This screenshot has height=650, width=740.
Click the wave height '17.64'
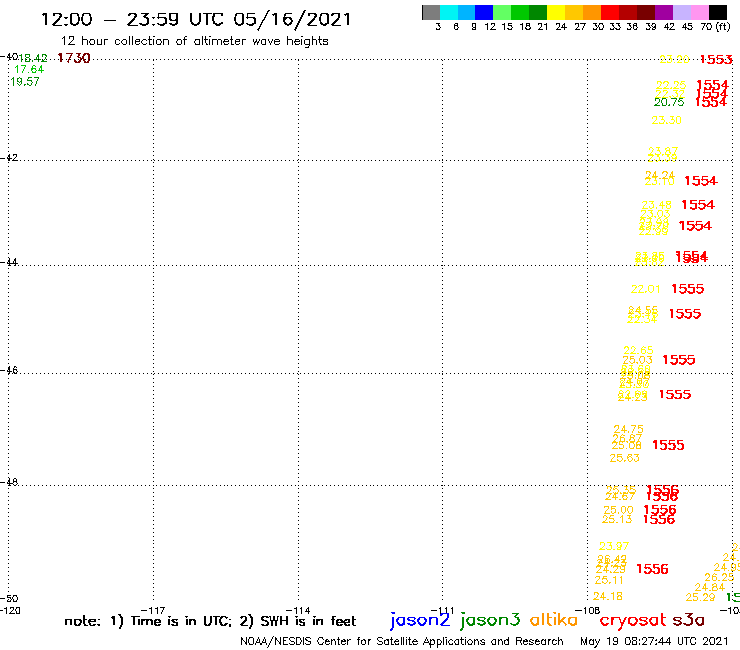tap(29, 69)
